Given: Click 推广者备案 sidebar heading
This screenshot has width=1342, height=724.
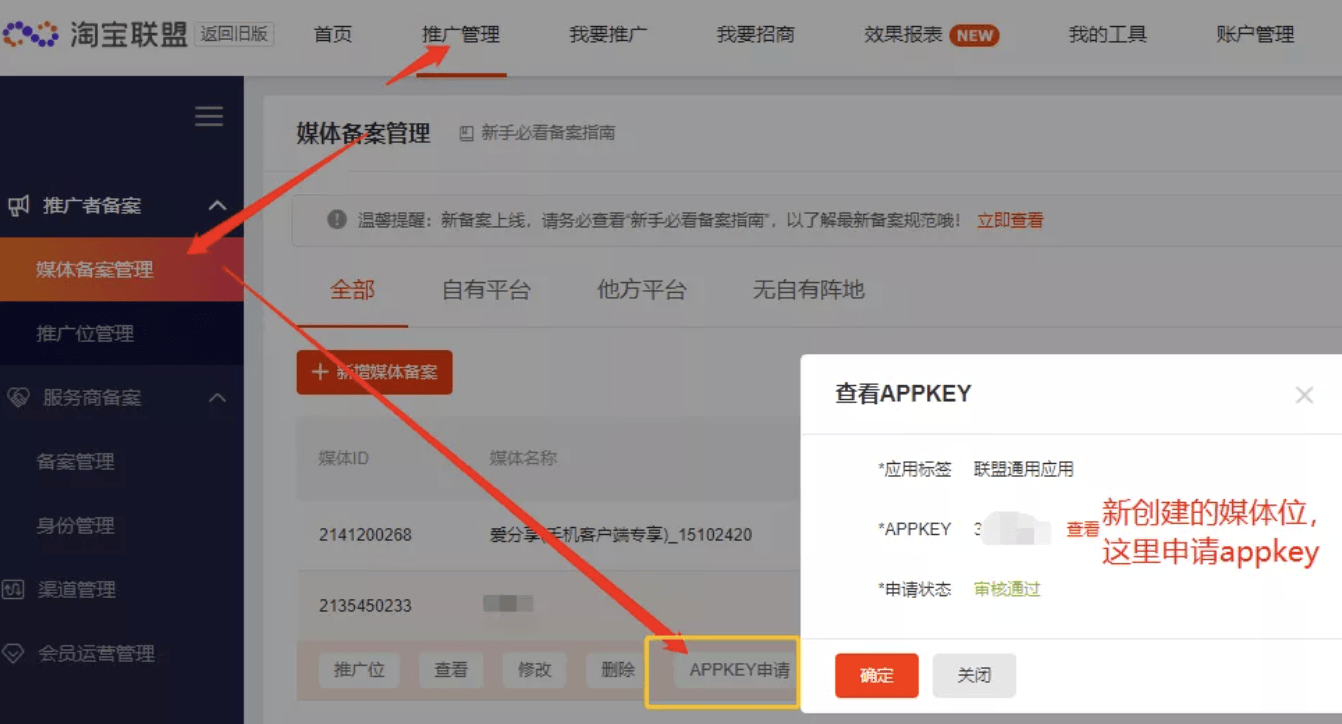Looking at the screenshot, I should (92, 206).
